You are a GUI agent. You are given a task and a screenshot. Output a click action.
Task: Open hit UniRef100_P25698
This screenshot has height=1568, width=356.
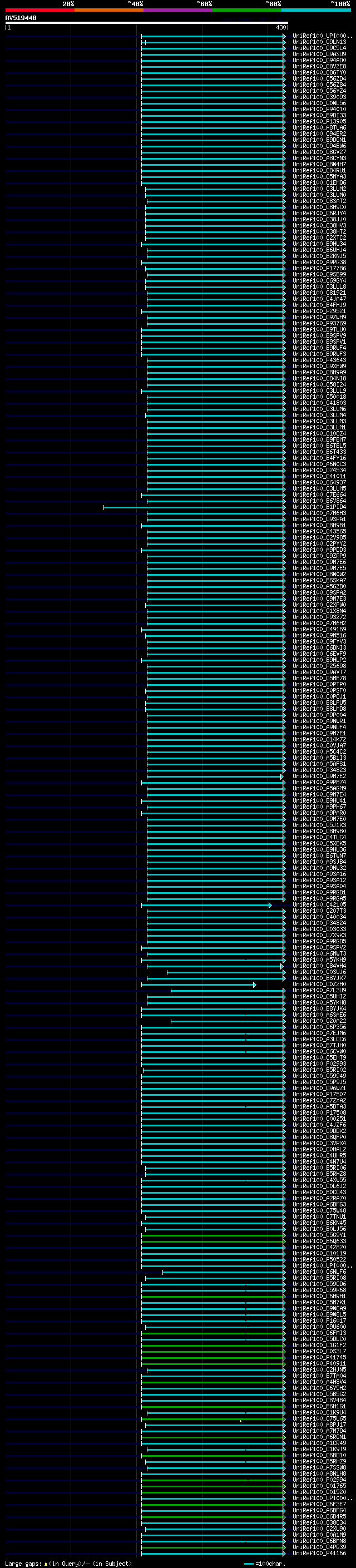coord(319,666)
